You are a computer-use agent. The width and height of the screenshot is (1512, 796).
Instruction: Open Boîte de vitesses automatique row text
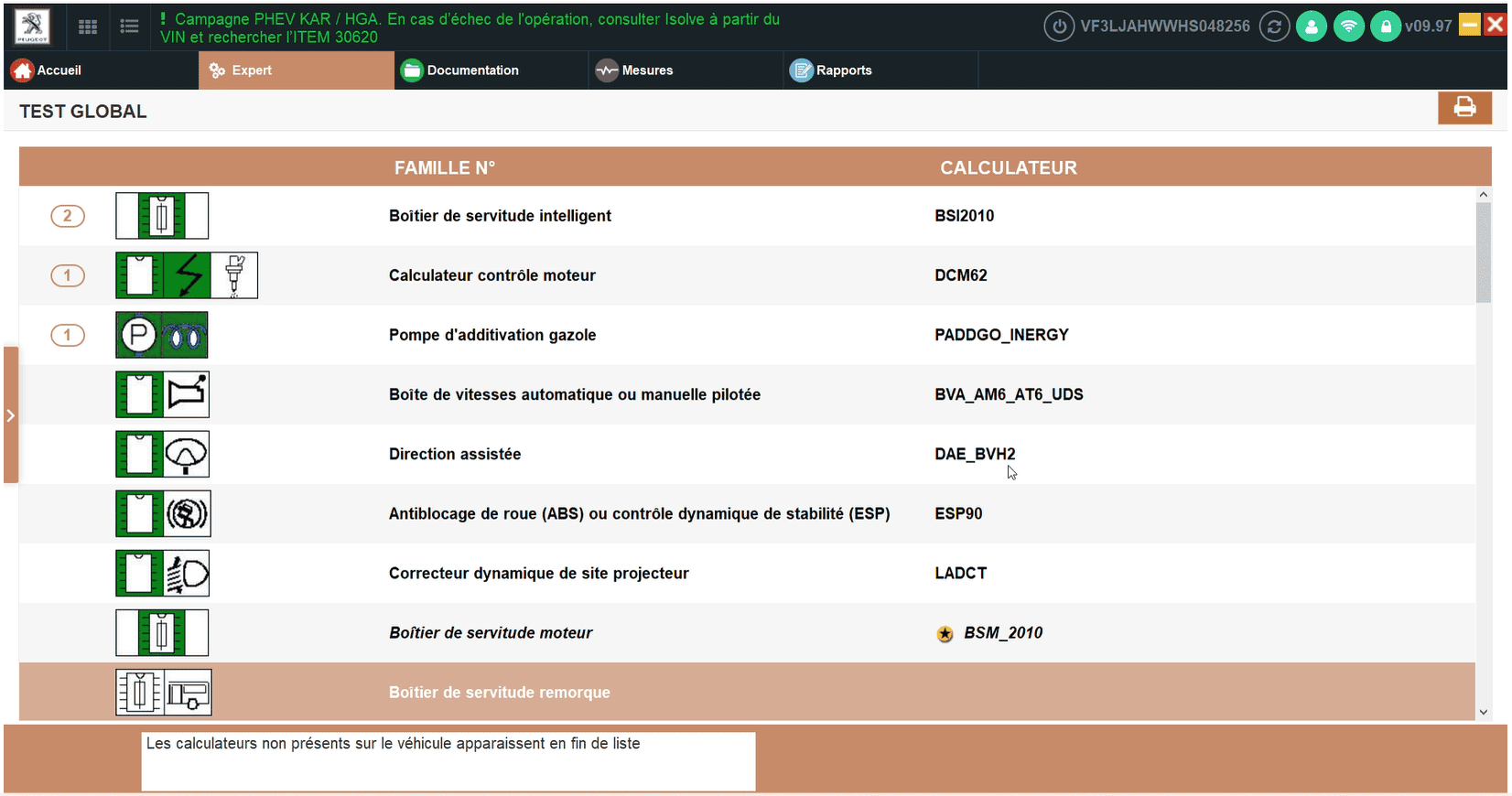(575, 394)
